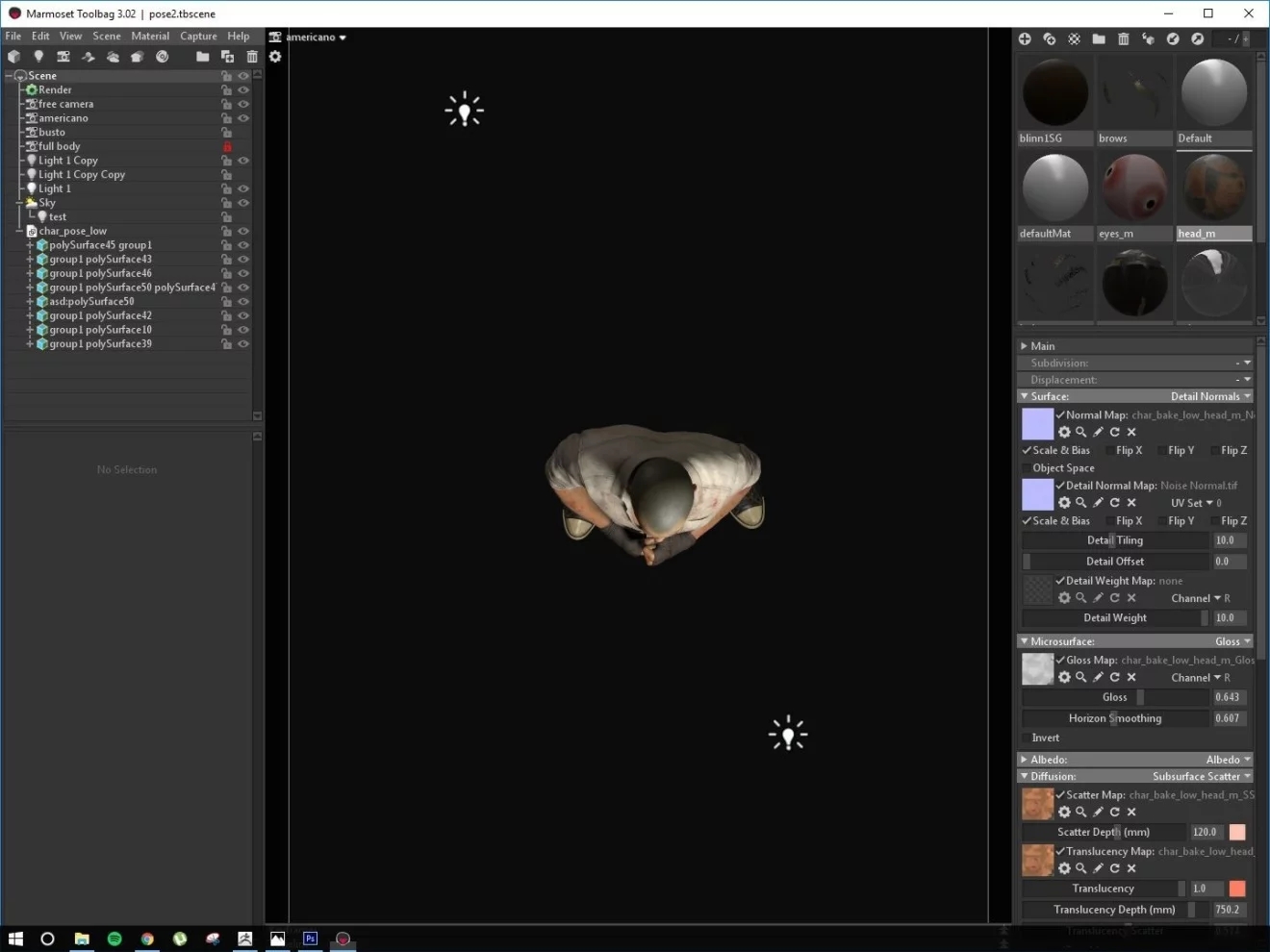The height and width of the screenshot is (952, 1270).
Task: Apply material to selected mesh icon
Action: pyautogui.click(x=1148, y=39)
